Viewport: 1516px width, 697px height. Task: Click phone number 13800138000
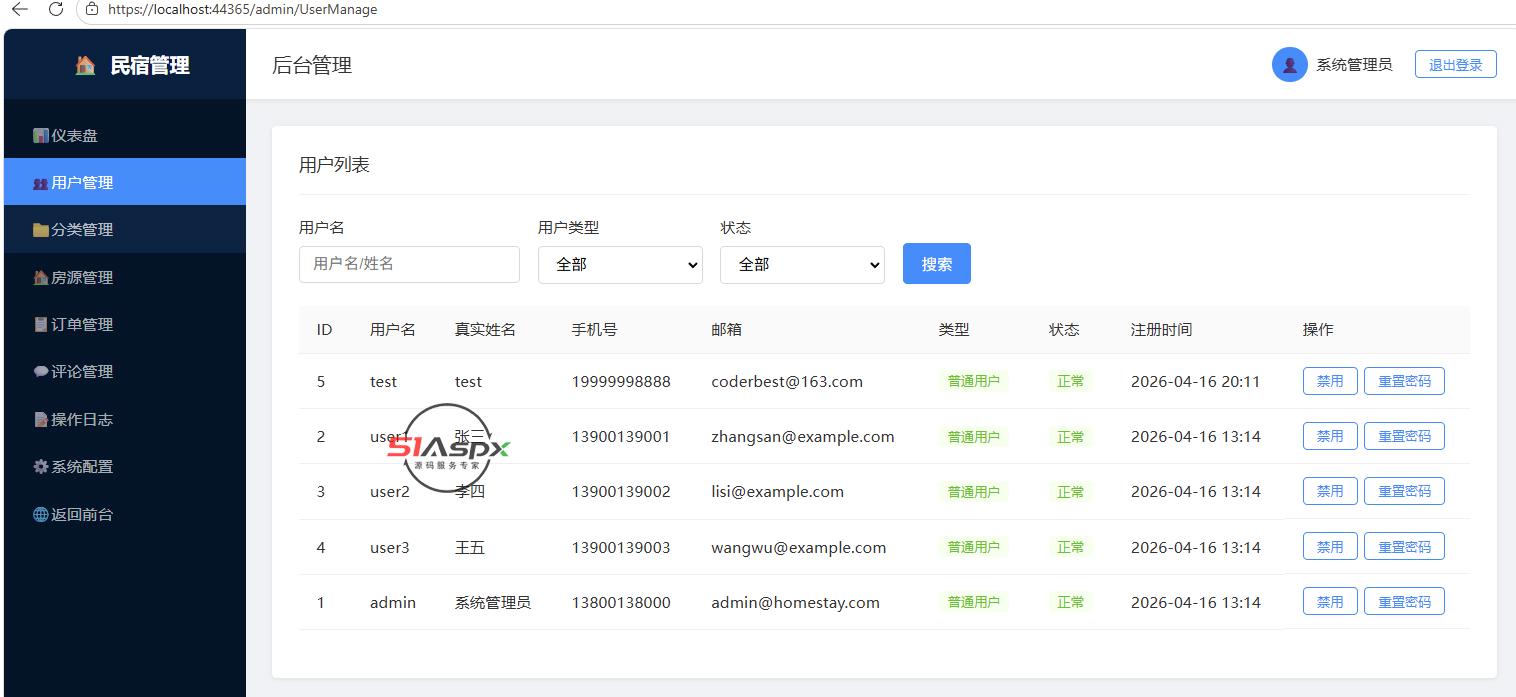point(621,603)
